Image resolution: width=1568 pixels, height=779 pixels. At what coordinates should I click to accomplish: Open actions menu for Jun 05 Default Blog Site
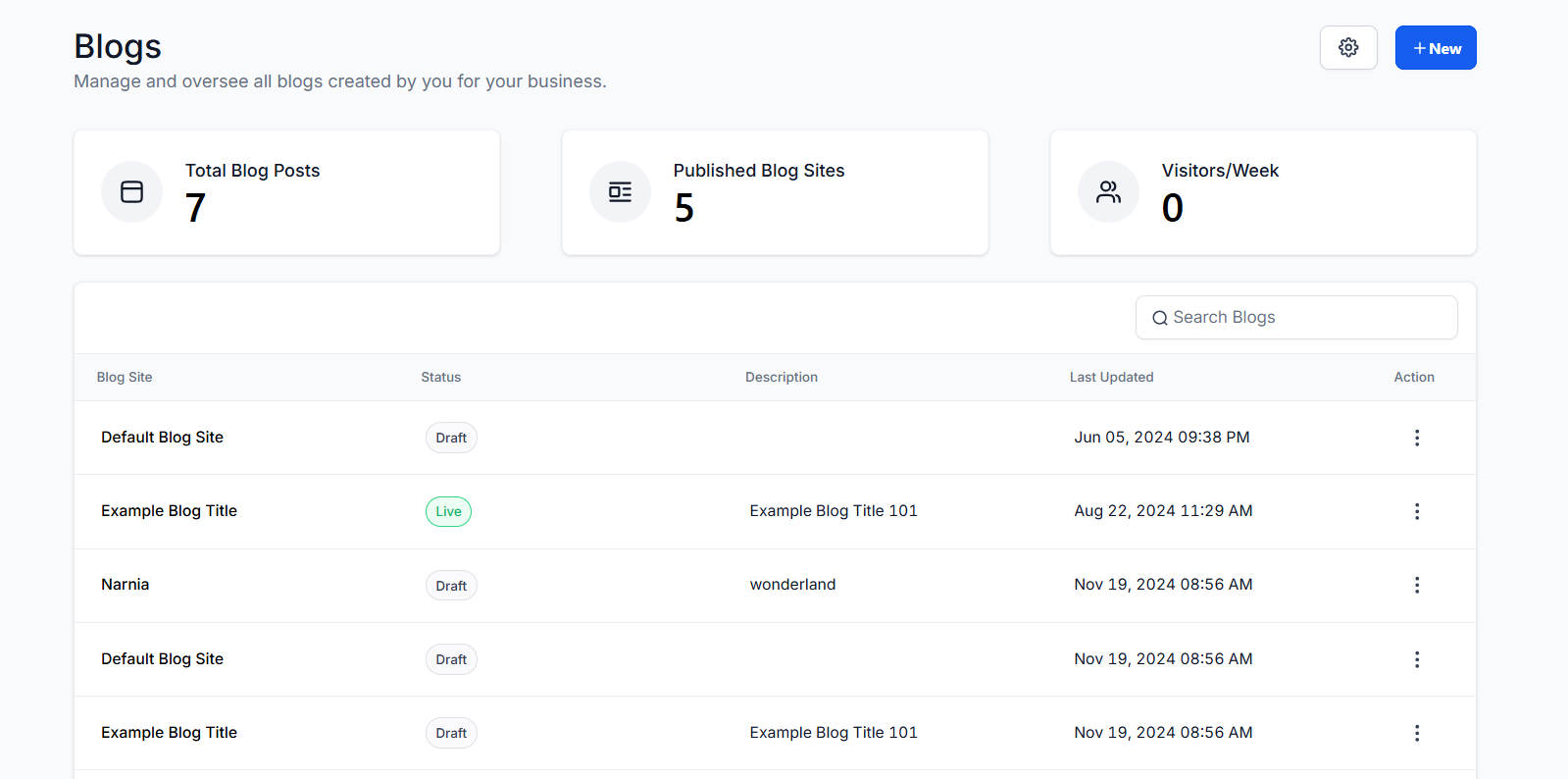(1416, 438)
